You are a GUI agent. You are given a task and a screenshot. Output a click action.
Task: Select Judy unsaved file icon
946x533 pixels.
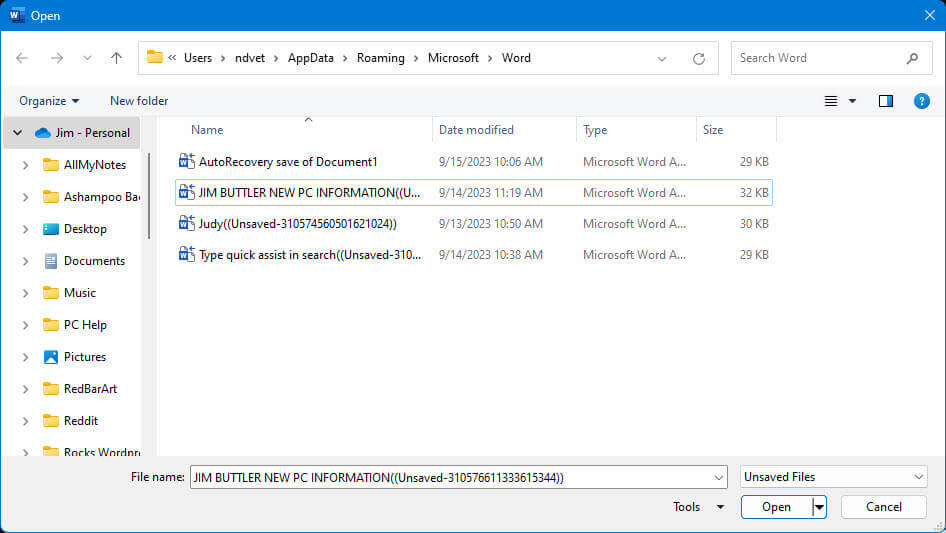point(186,223)
